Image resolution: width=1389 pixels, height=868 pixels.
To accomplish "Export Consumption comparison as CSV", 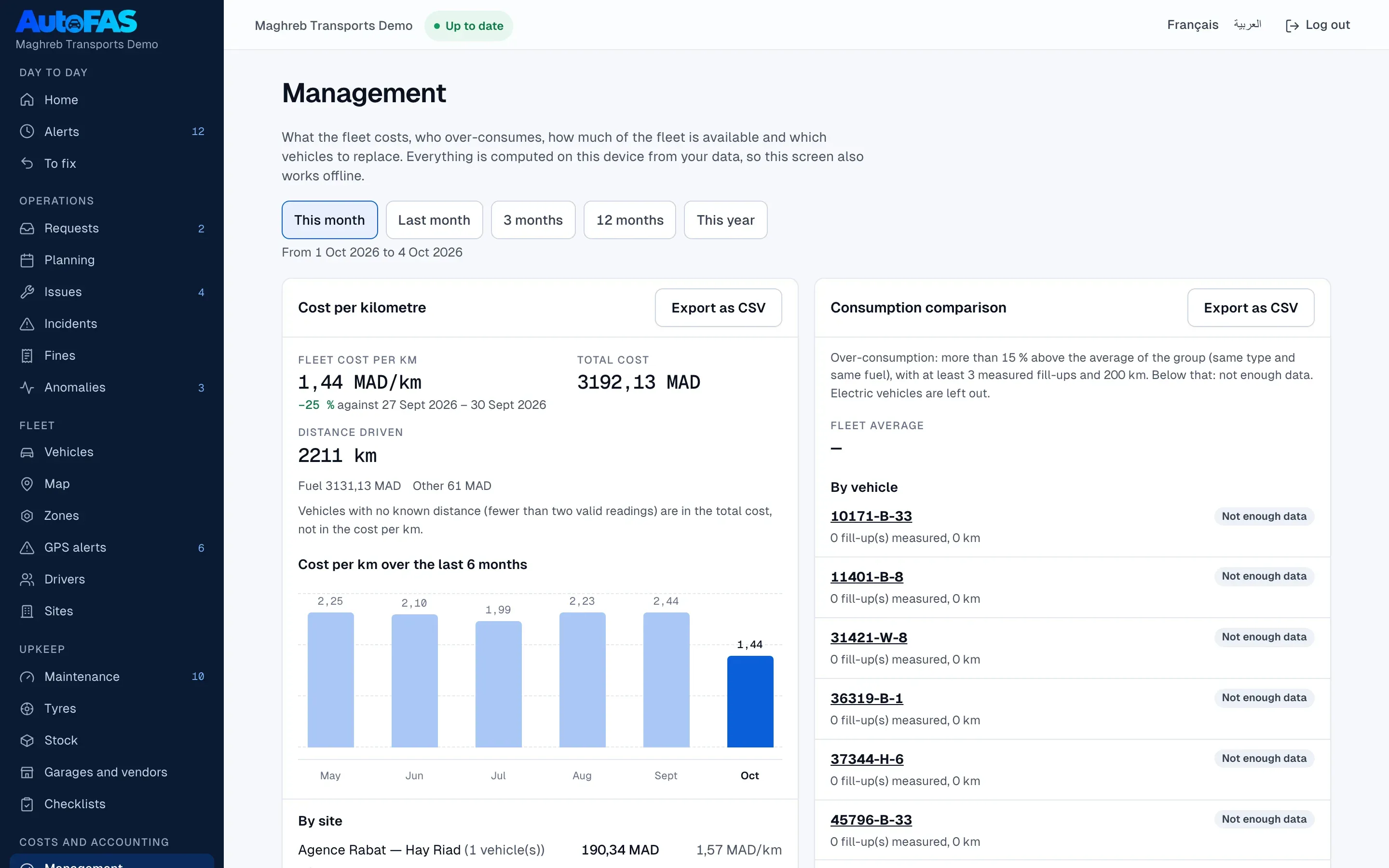I will 1250,308.
